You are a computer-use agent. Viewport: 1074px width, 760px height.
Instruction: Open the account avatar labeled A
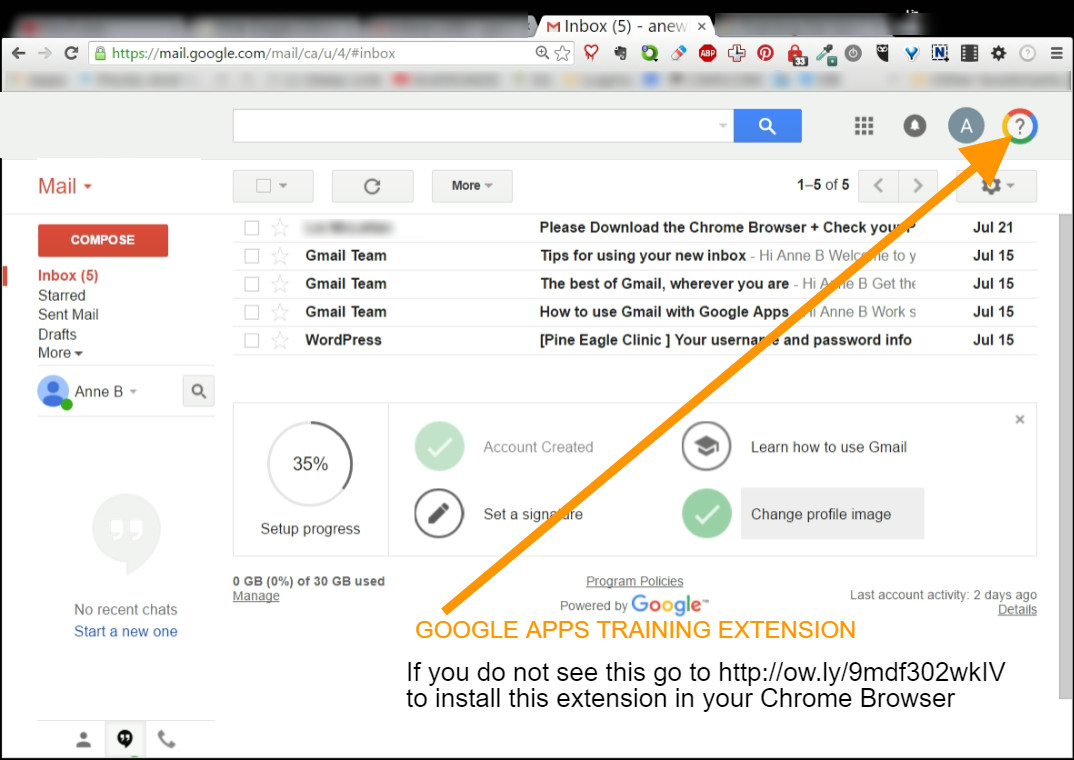click(966, 126)
